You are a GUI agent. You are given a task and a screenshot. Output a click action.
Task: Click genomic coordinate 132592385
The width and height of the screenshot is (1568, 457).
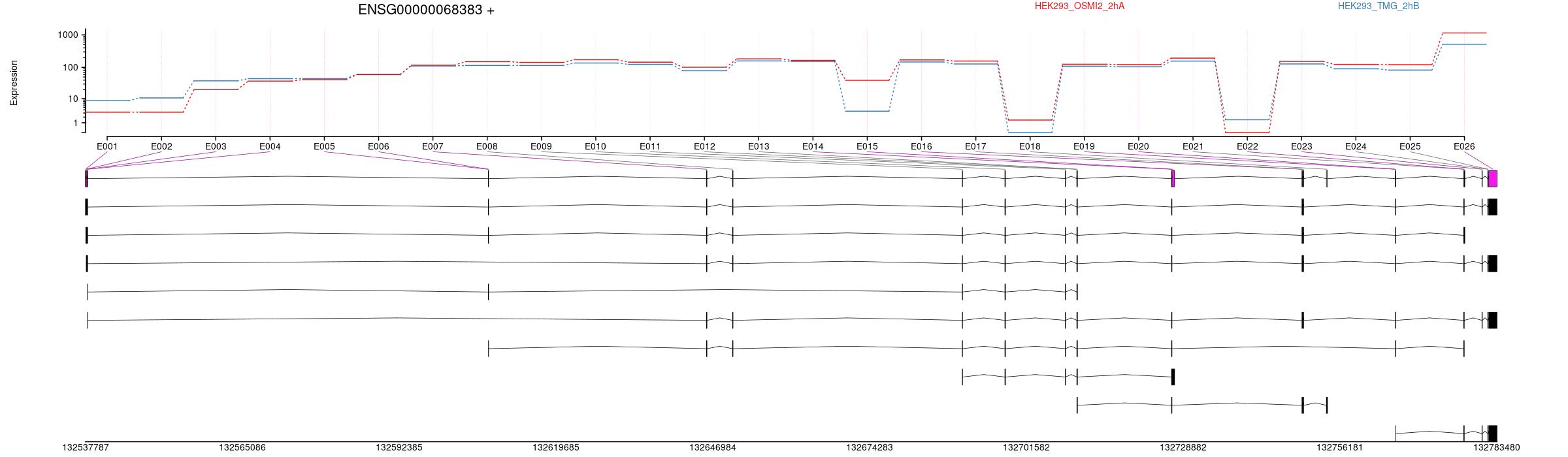pyautogui.click(x=399, y=448)
